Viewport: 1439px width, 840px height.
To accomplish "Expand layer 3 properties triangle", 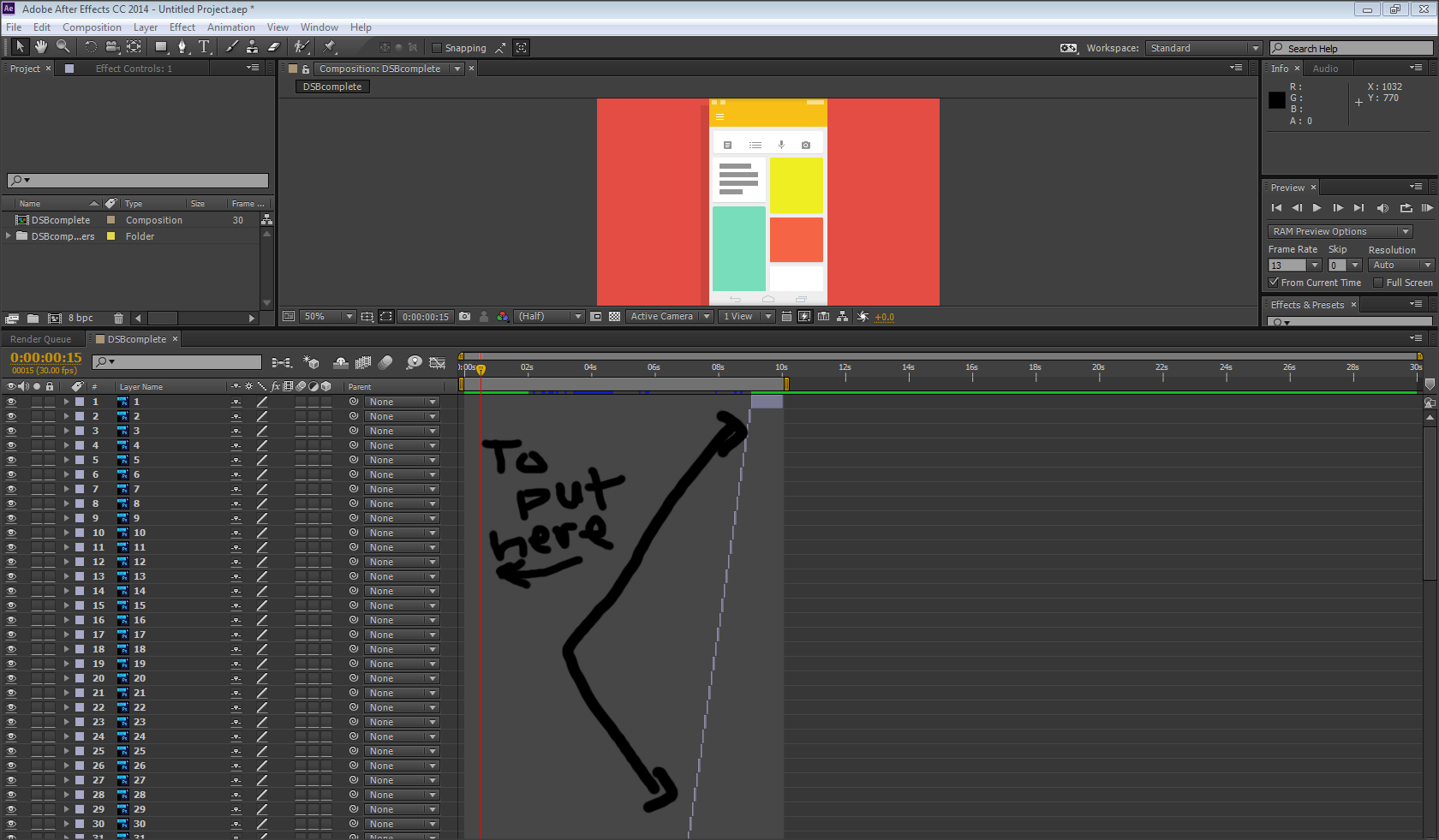I will point(66,431).
